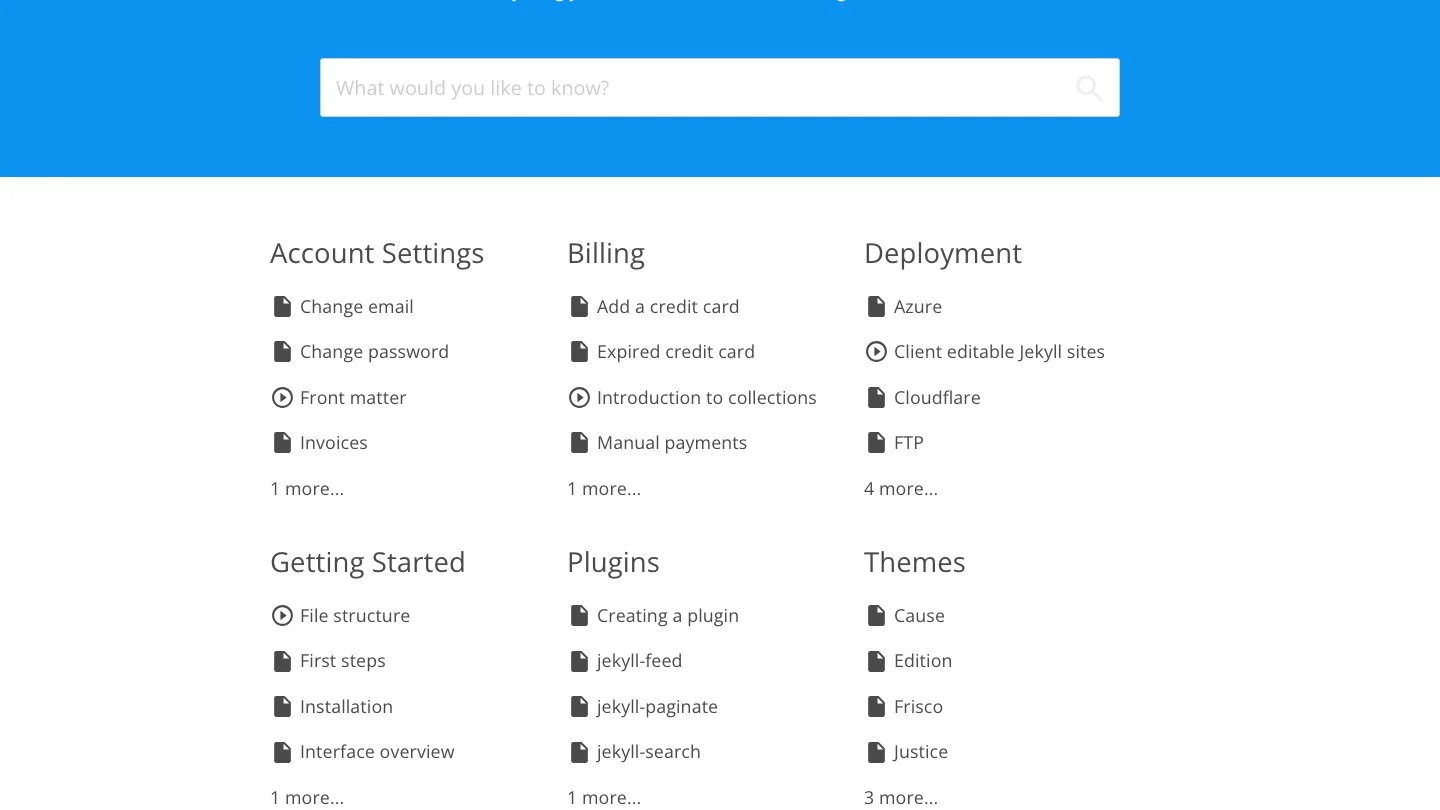
Task: Open the Expired credit card article
Action: 676,352
